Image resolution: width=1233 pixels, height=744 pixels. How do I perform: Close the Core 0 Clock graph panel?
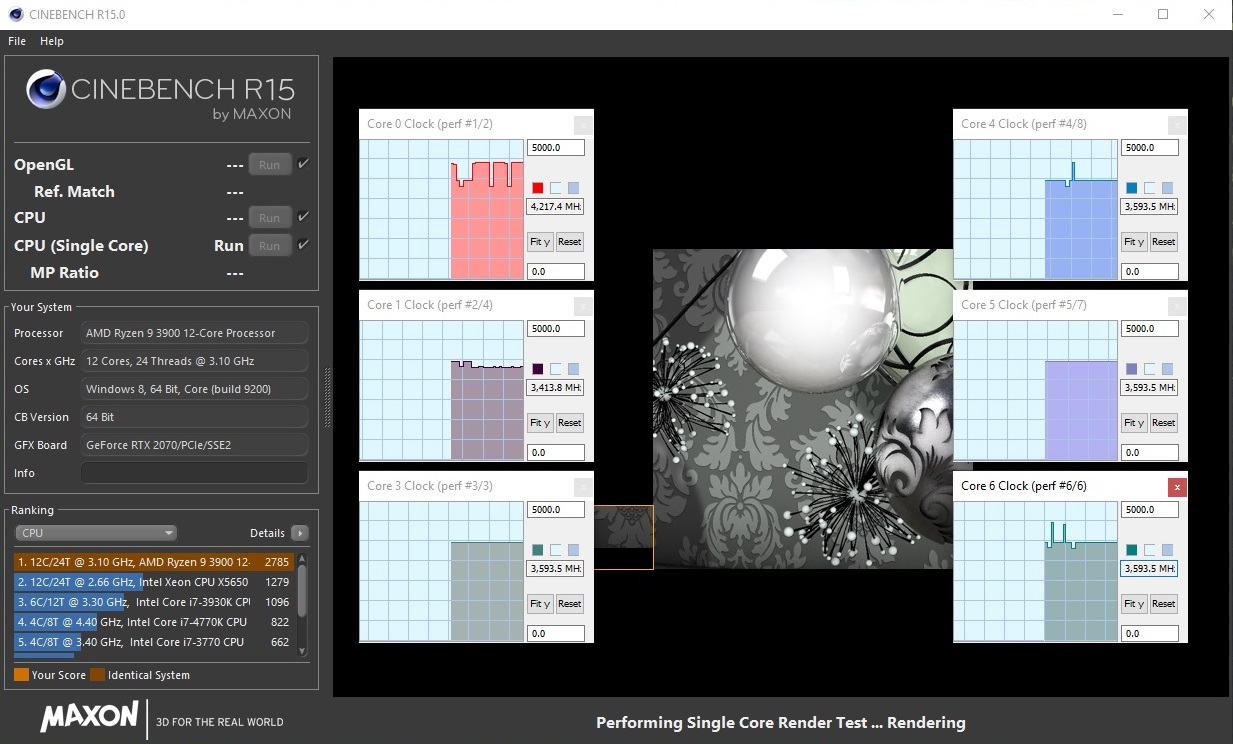coord(583,124)
